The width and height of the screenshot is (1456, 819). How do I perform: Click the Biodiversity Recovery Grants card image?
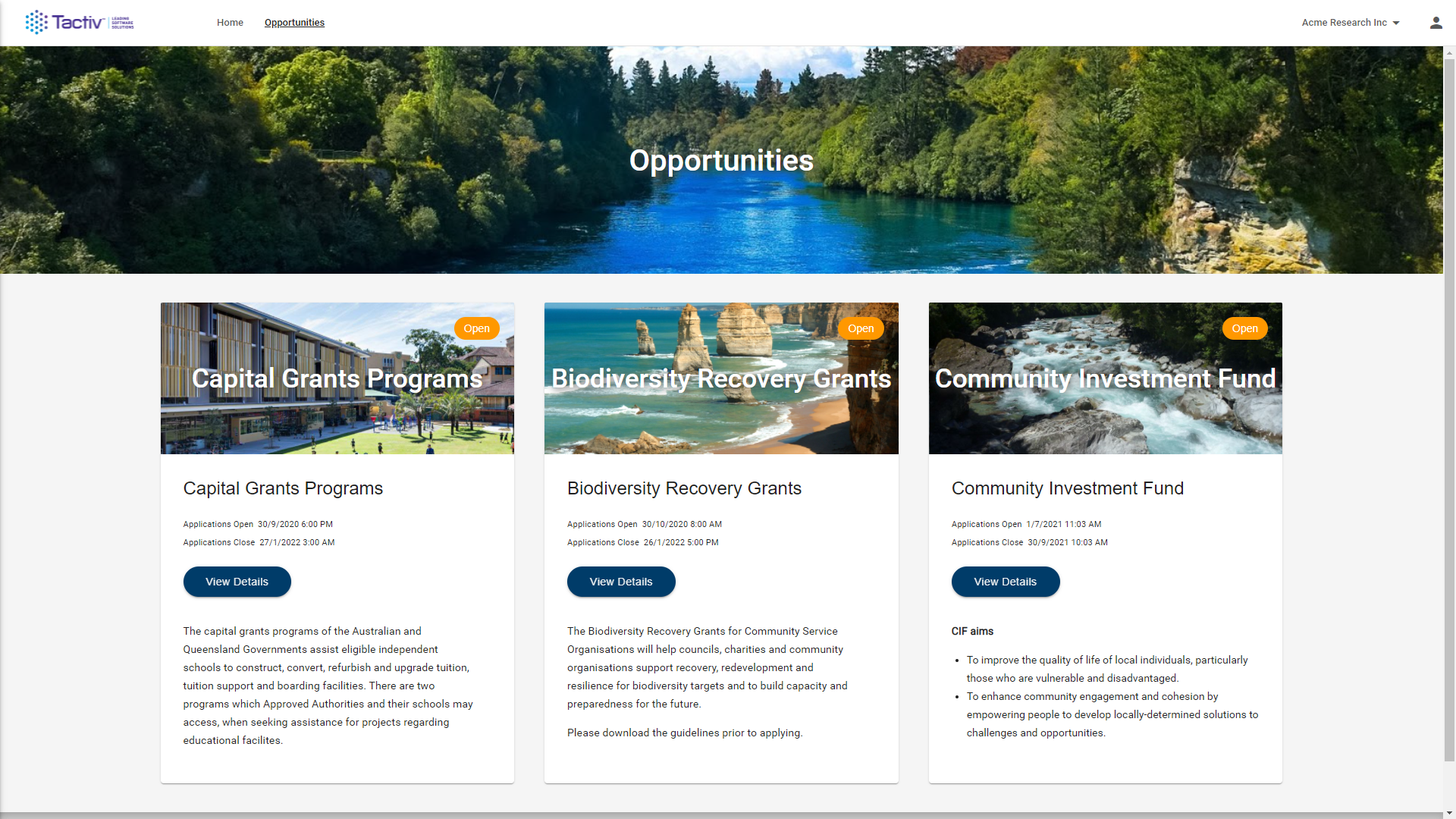[721, 378]
